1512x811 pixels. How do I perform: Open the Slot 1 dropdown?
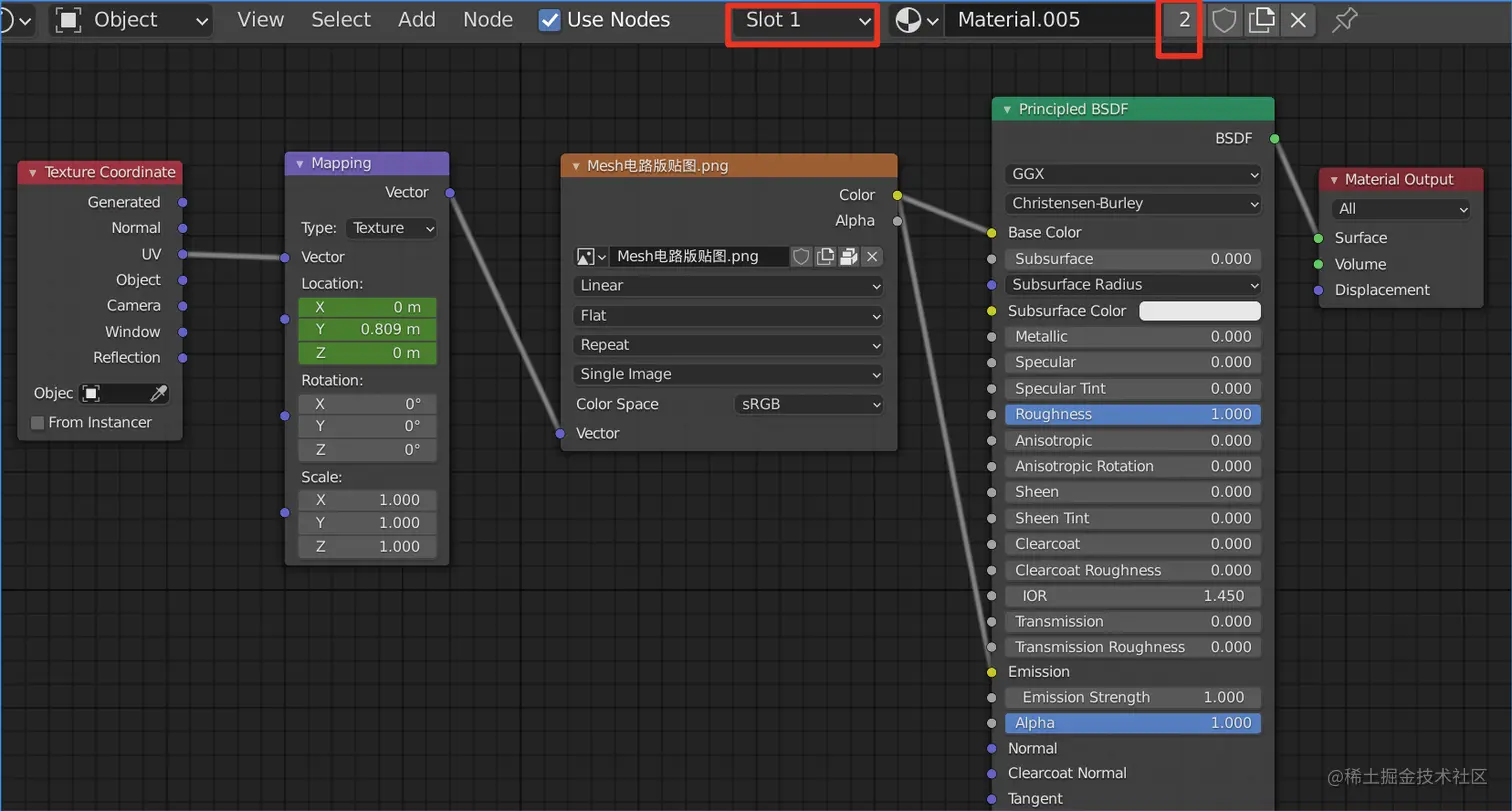coord(803,20)
